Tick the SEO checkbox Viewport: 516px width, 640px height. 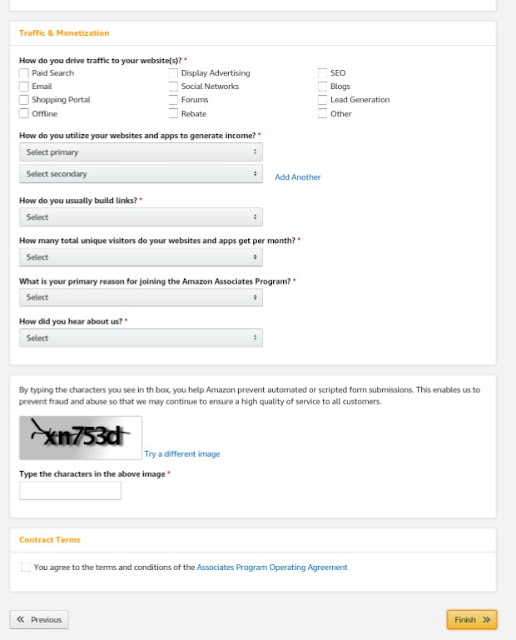tap(322, 73)
